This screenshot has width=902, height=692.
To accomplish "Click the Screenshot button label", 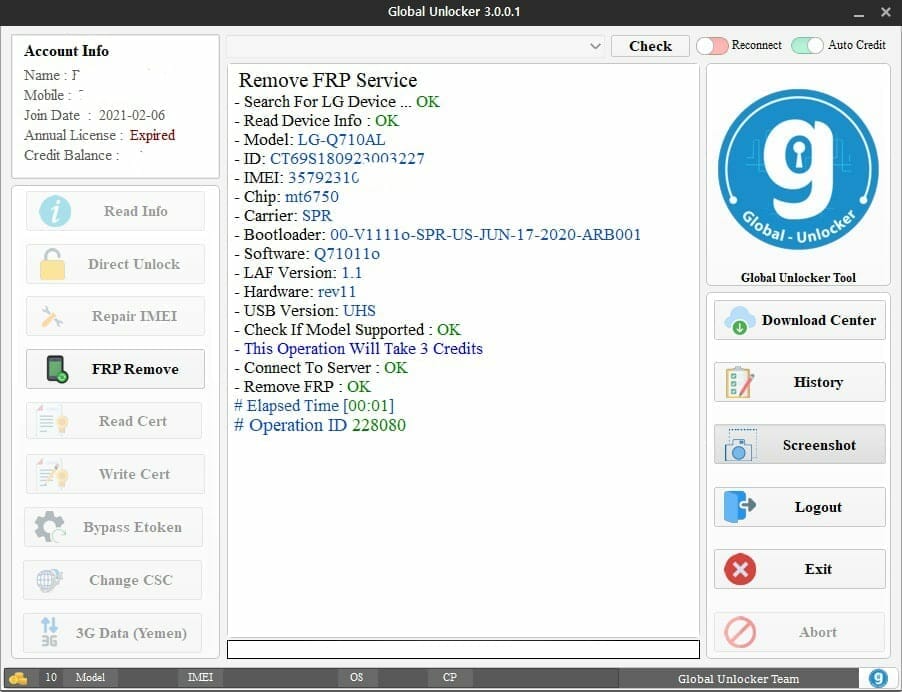I will [819, 445].
